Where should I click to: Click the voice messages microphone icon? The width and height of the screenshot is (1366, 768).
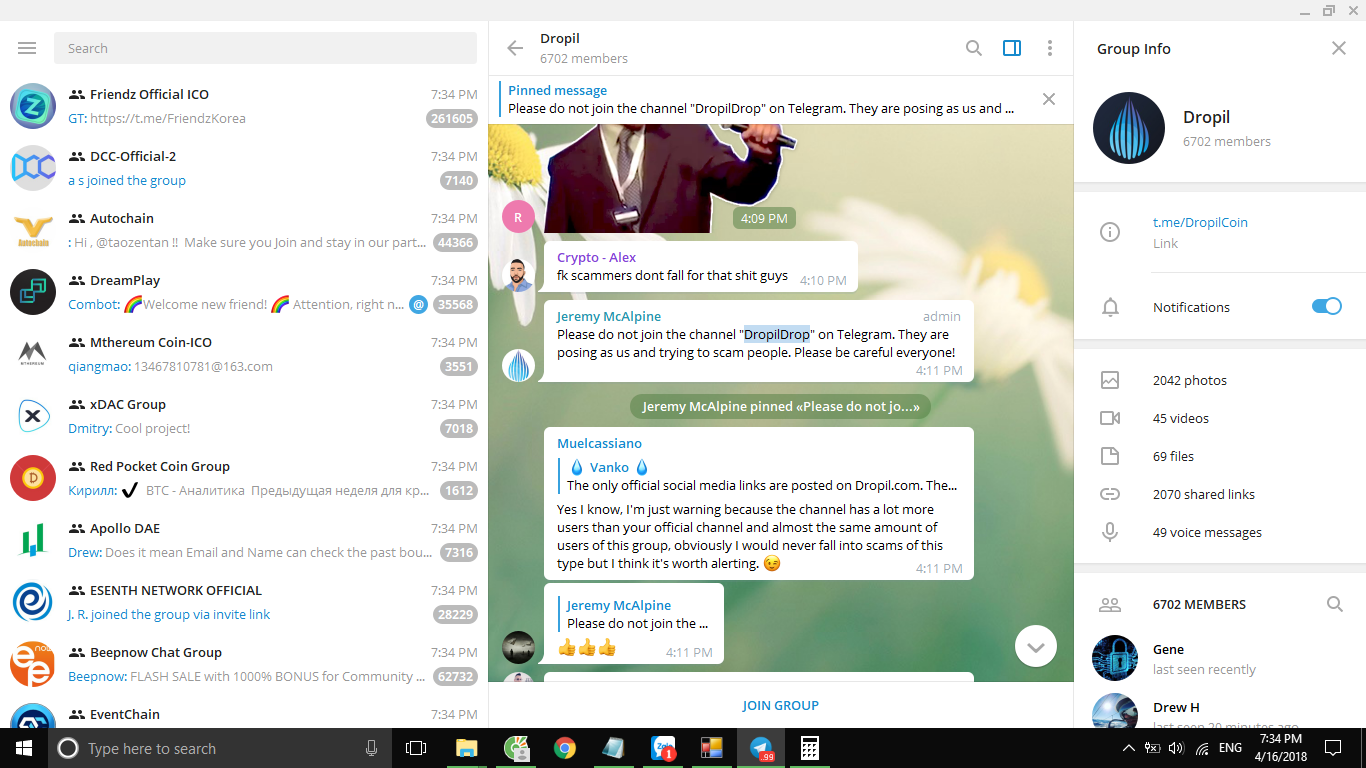click(x=1109, y=532)
